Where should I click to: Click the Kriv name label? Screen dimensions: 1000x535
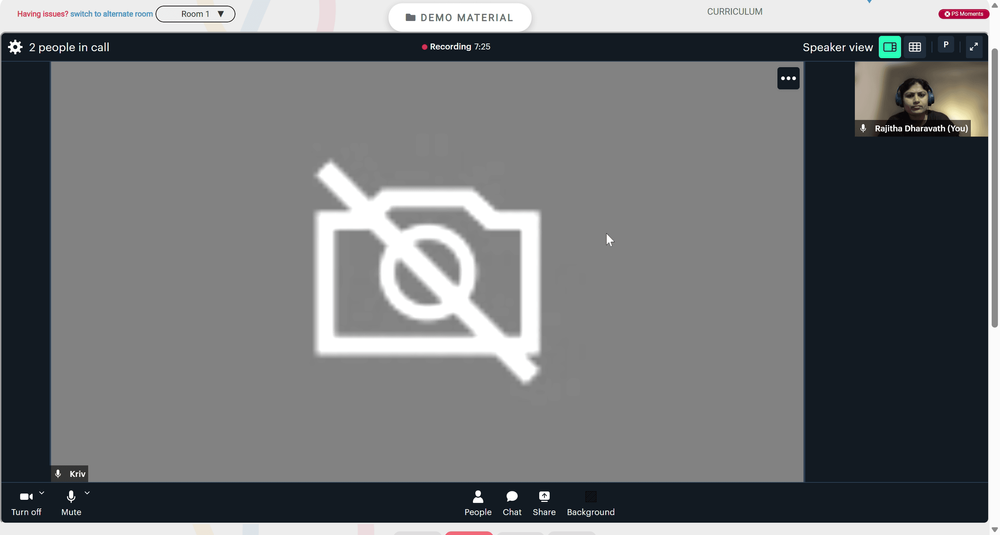tap(77, 474)
